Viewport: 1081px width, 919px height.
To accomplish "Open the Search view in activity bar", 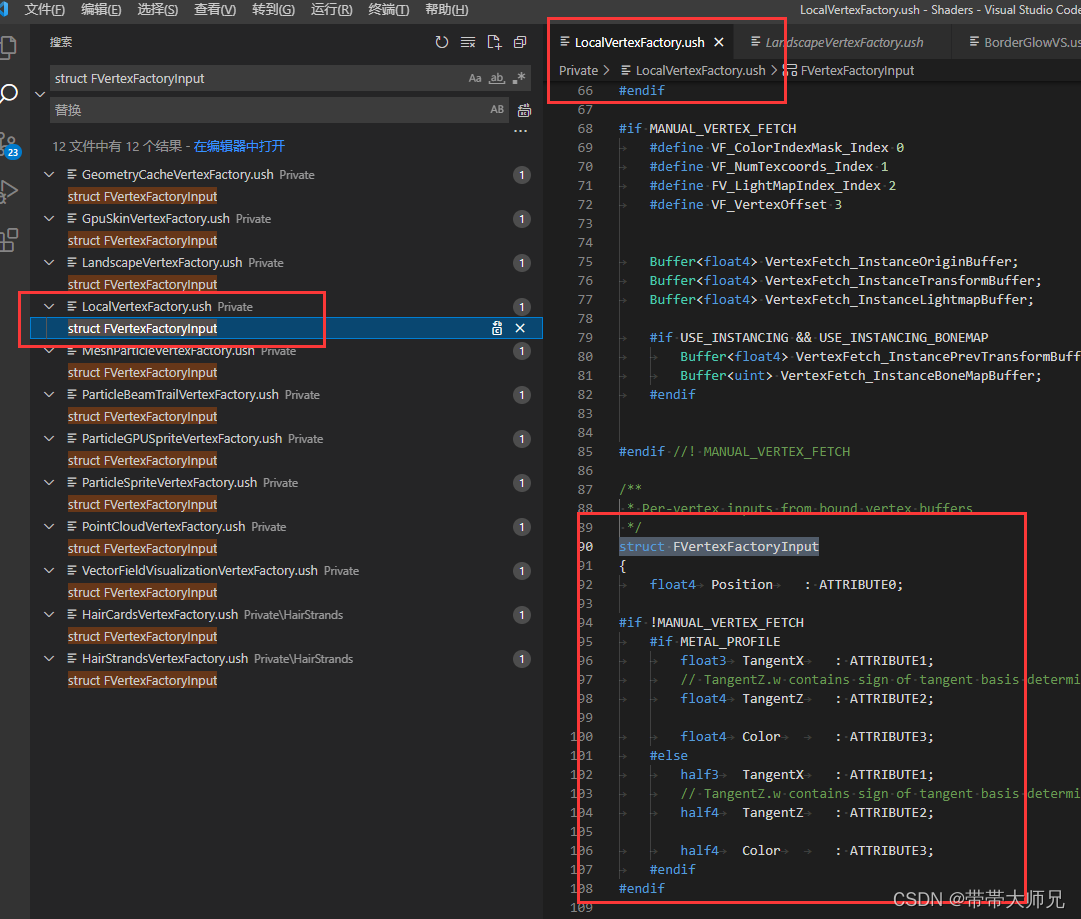I will [x=8, y=94].
